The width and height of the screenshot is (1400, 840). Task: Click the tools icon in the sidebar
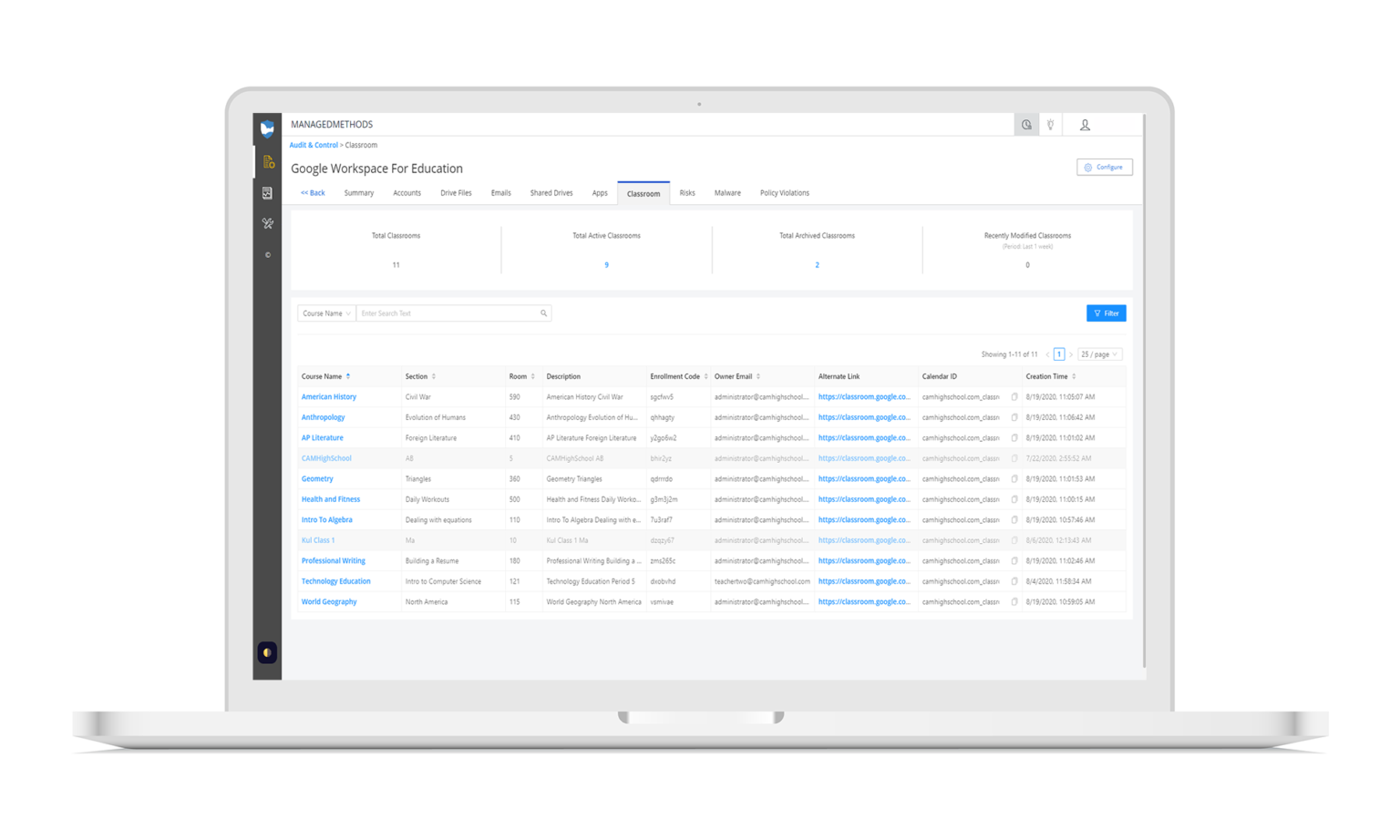267,223
